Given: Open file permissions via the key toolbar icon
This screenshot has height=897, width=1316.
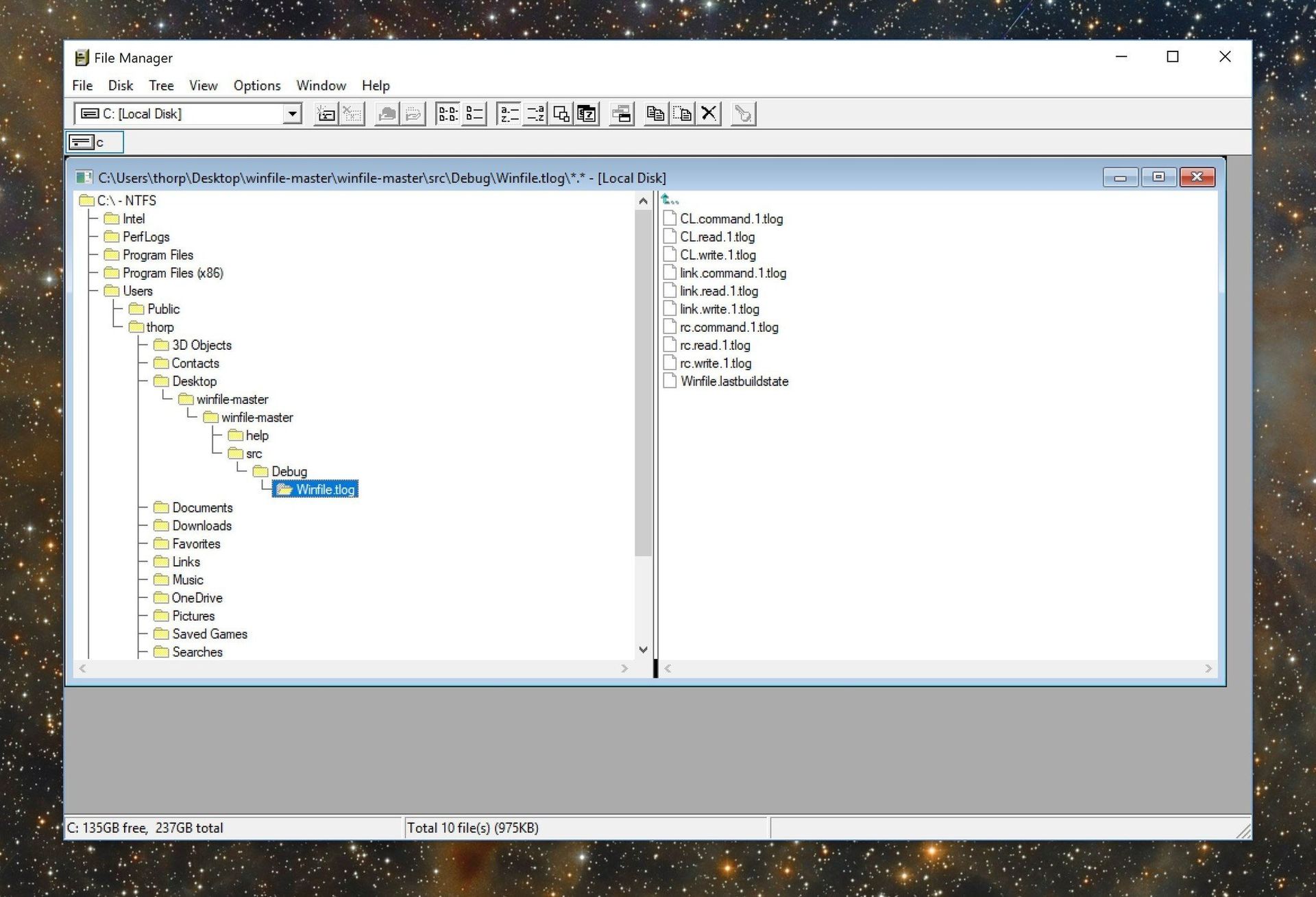Looking at the screenshot, I should pyautogui.click(x=742, y=113).
